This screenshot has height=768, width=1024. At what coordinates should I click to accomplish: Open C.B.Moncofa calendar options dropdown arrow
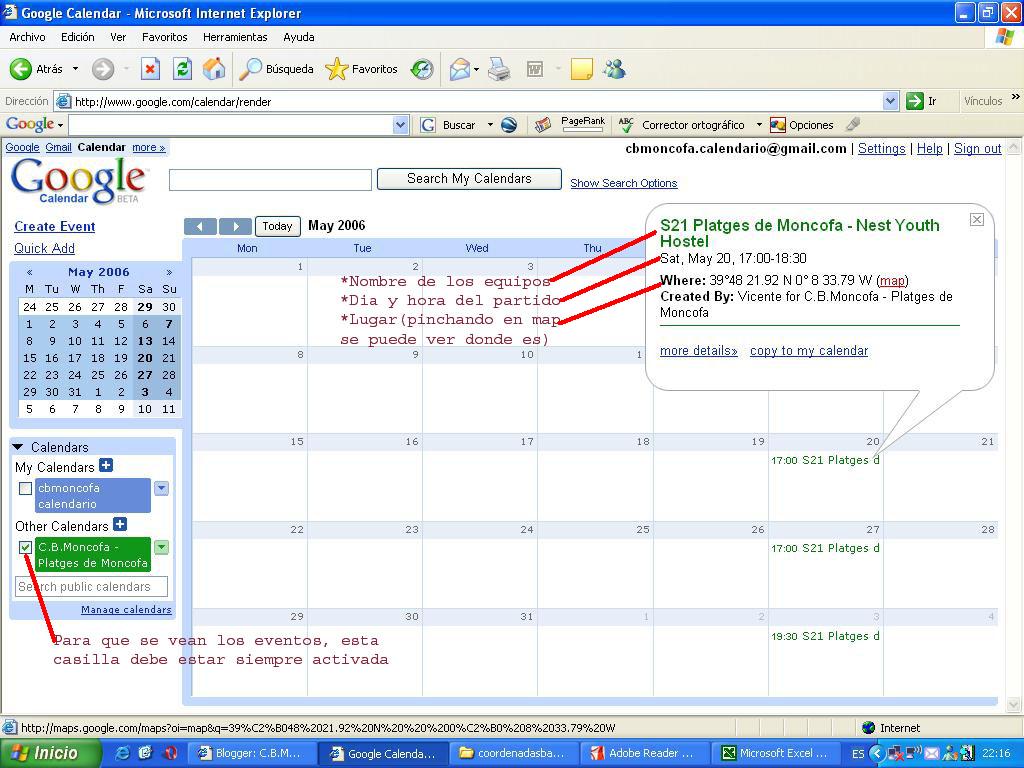click(x=161, y=547)
